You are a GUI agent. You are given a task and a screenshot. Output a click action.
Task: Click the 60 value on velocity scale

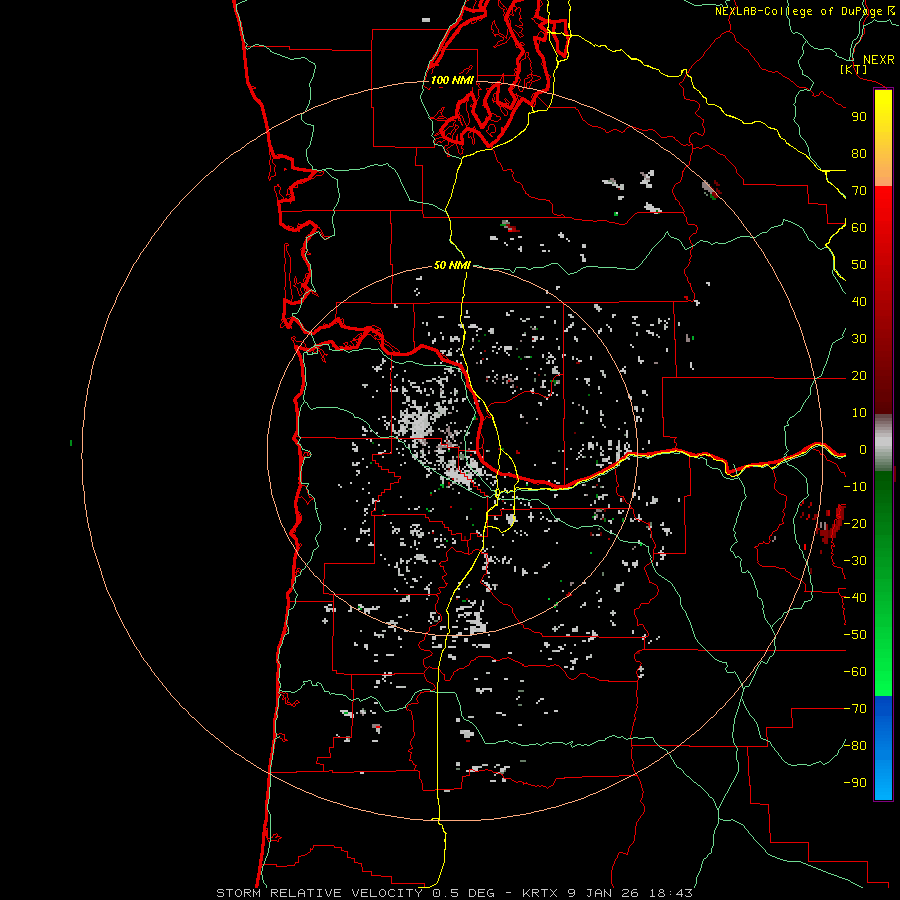tap(859, 227)
